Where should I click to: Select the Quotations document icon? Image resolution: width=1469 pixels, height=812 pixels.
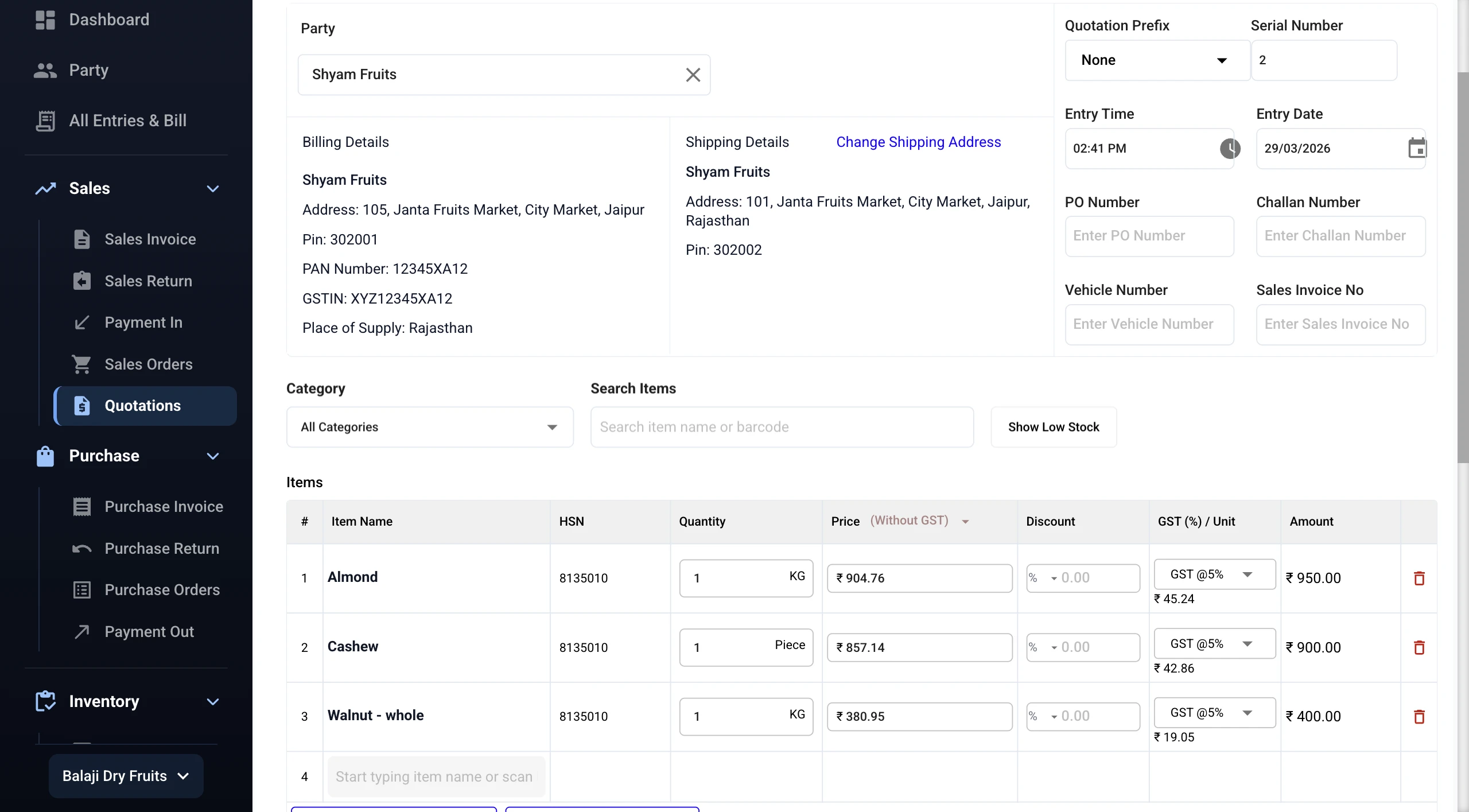pyautogui.click(x=82, y=406)
